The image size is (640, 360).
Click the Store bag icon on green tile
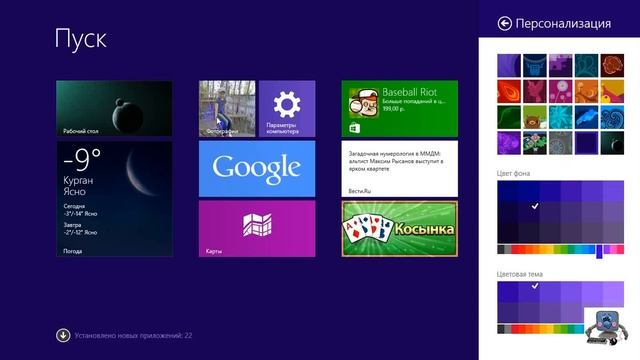tap(354, 128)
